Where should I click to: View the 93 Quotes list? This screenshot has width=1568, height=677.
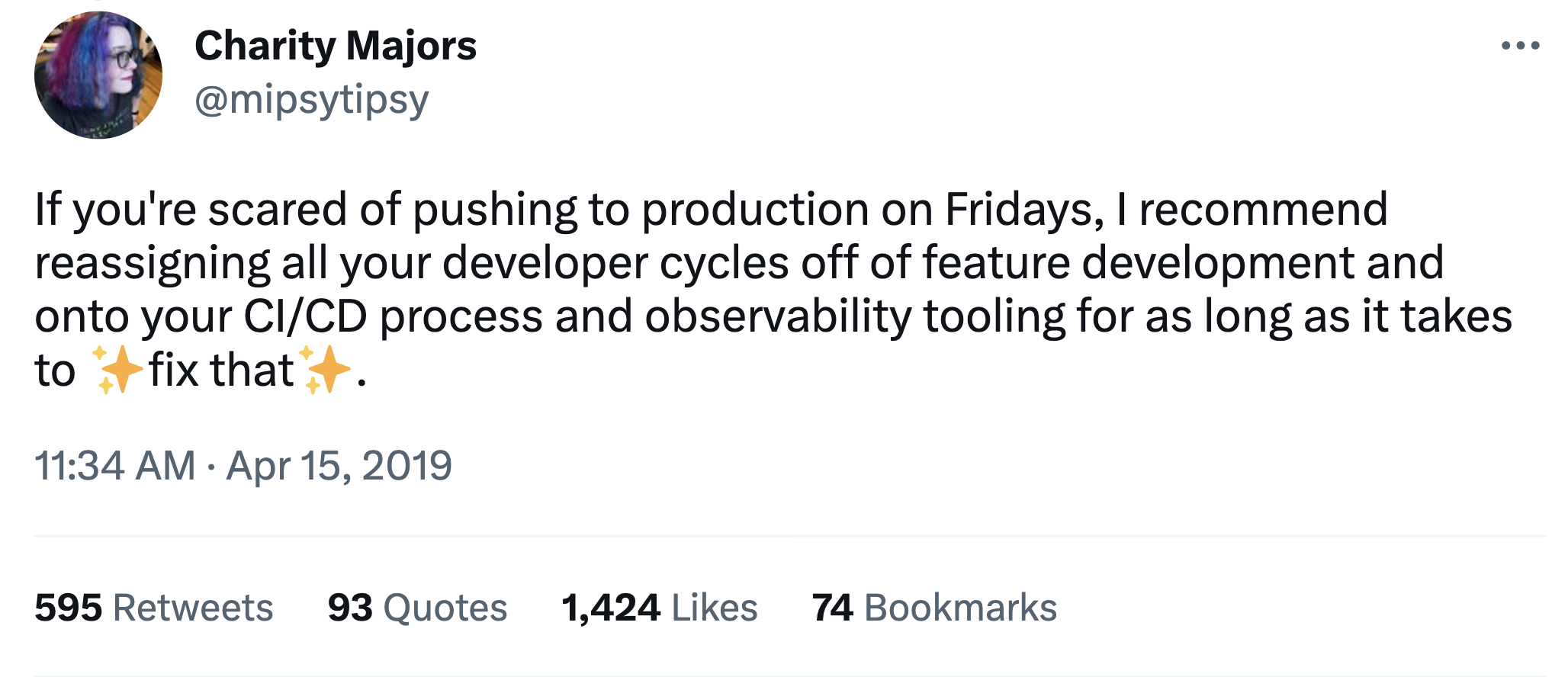[x=417, y=608]
